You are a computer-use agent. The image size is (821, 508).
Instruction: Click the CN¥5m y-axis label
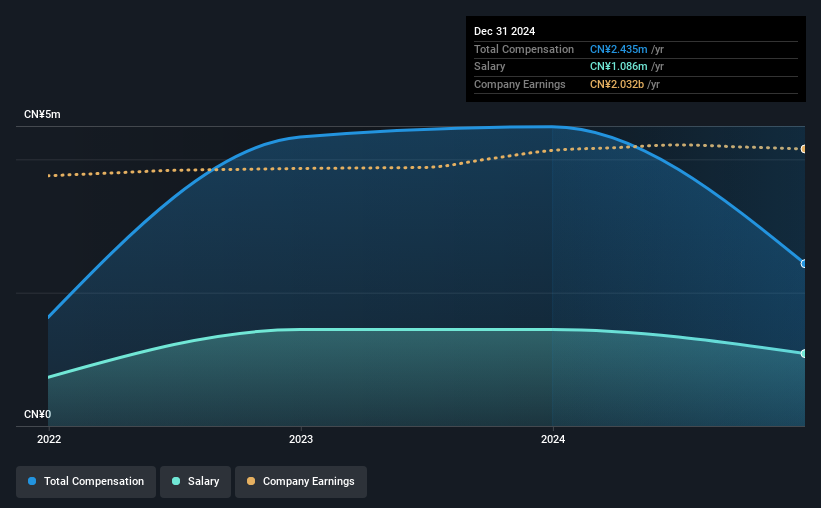[x=42, y=115]
